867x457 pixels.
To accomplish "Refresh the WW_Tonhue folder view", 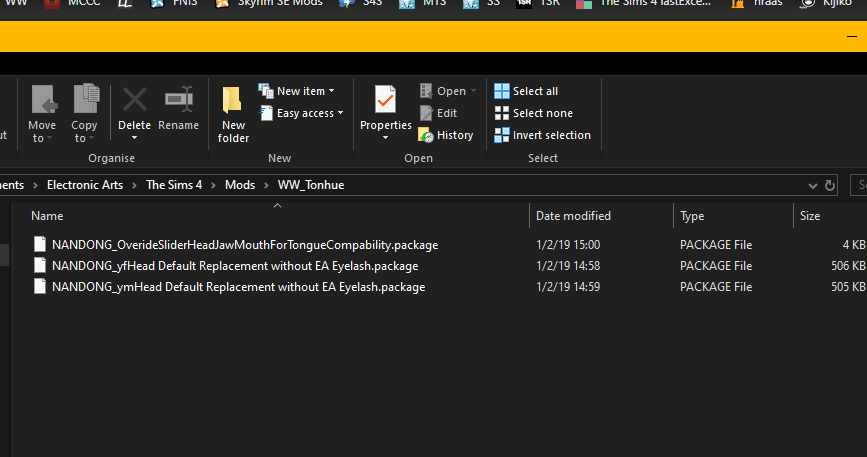I will (x=830, y=185).
